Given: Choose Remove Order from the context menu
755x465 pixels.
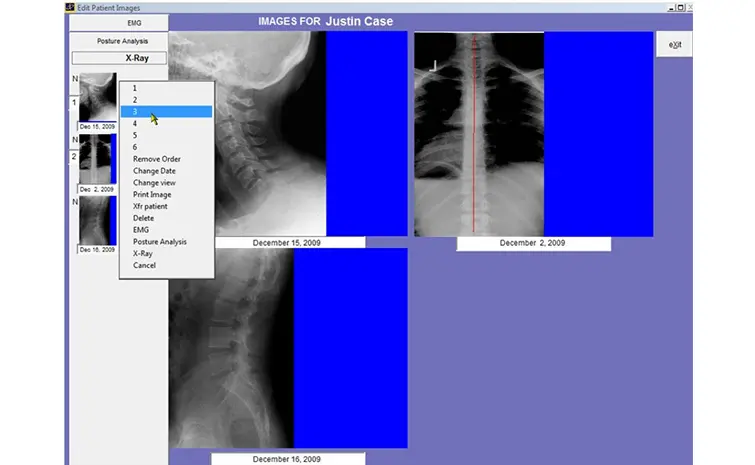Looking at the screenshot, I should [166, 159].
